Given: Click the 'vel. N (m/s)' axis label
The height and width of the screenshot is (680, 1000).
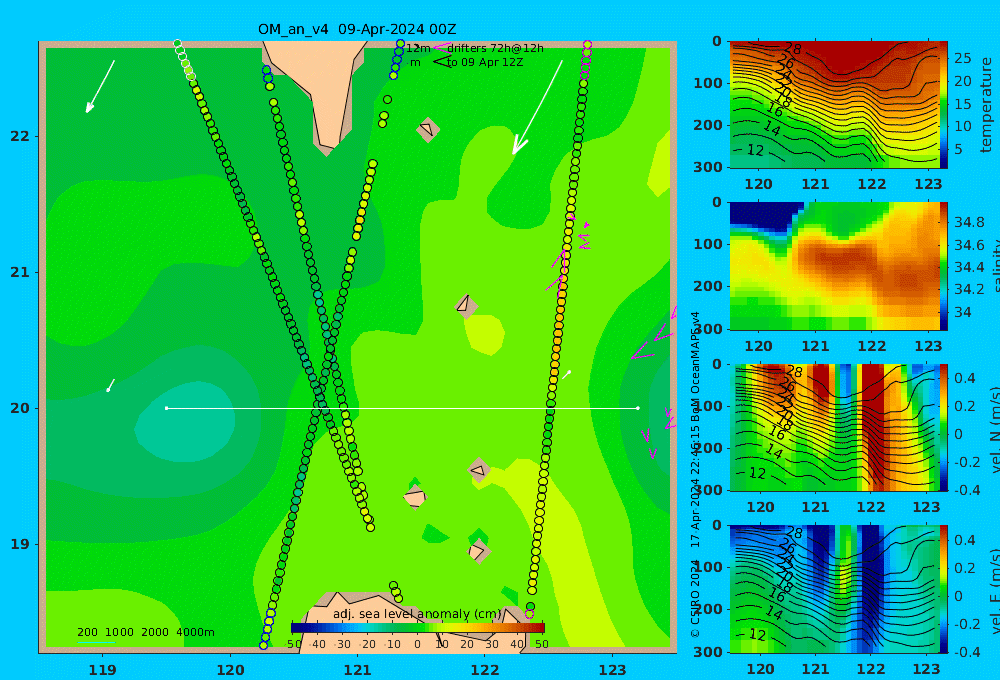Looking at the screenshot, I should tap(994, 429).
